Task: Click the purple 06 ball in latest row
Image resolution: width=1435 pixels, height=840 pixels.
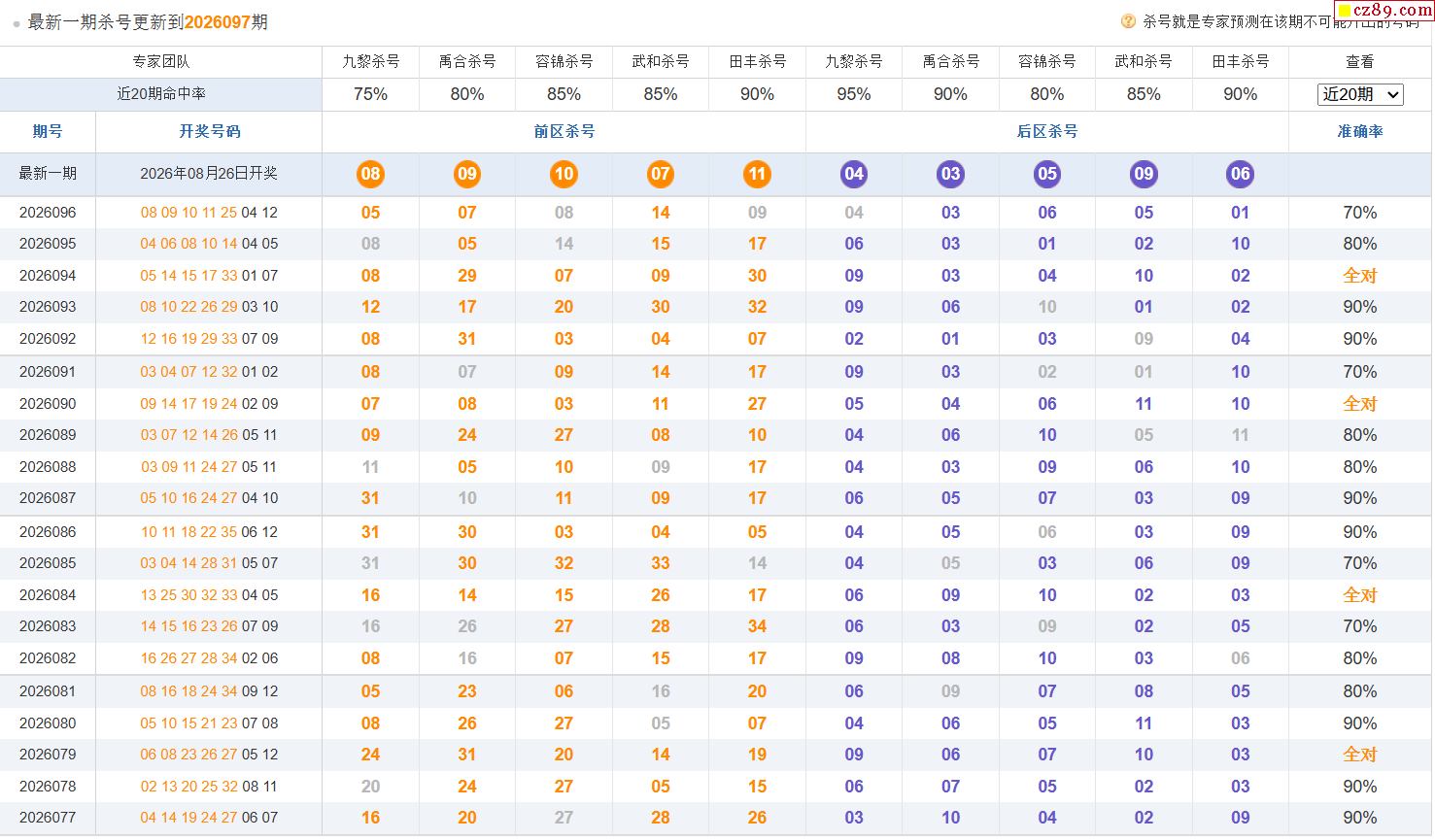Action: tap(1241, 174)
